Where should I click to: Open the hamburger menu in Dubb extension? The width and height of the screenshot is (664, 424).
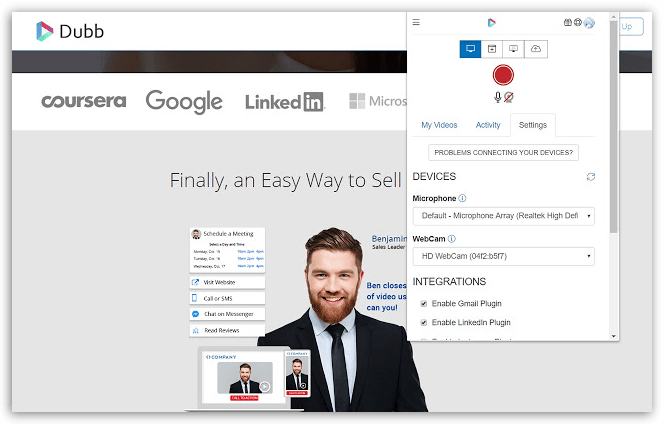point(416,22)
